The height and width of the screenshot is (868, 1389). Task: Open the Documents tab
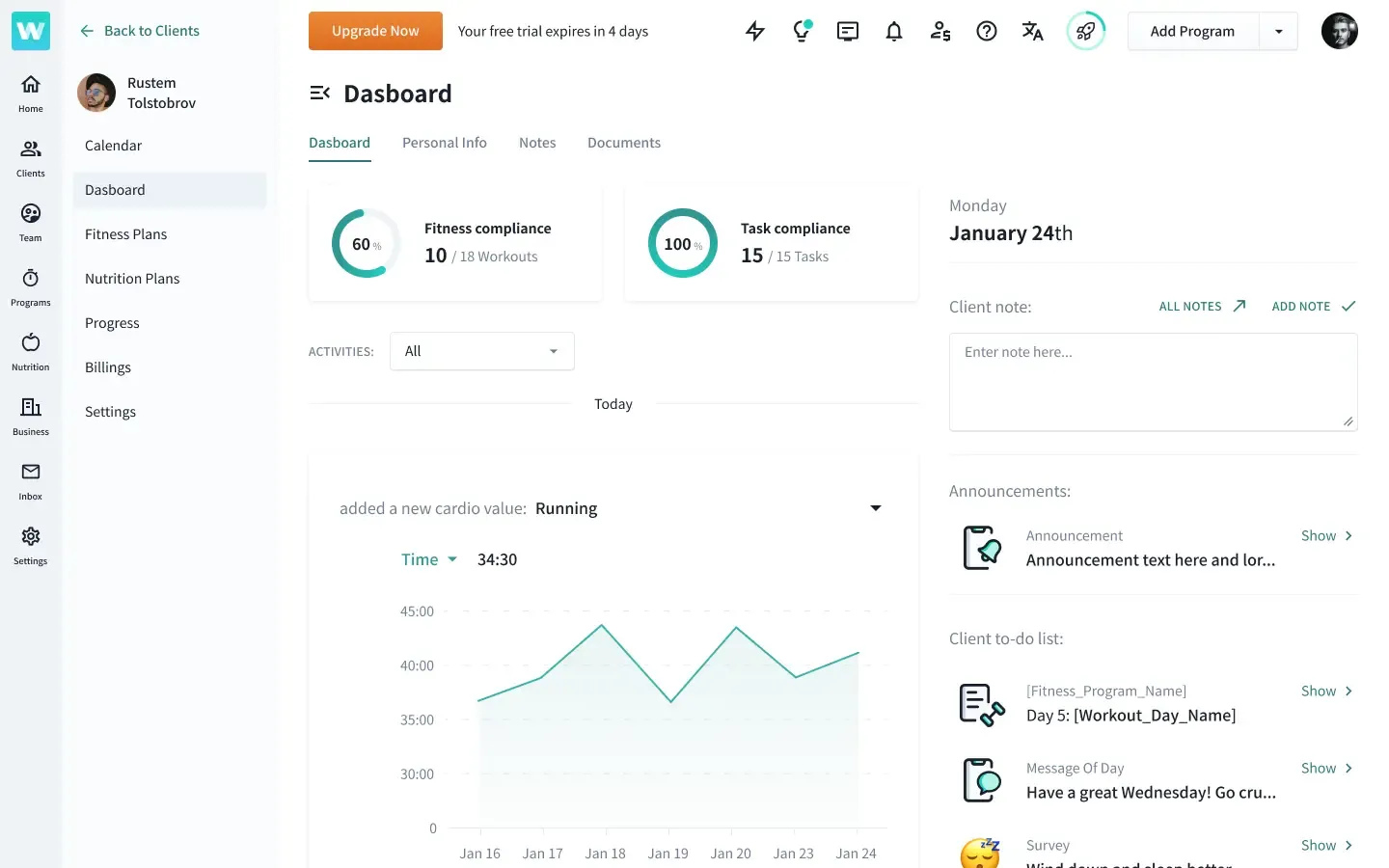(623, 143)
